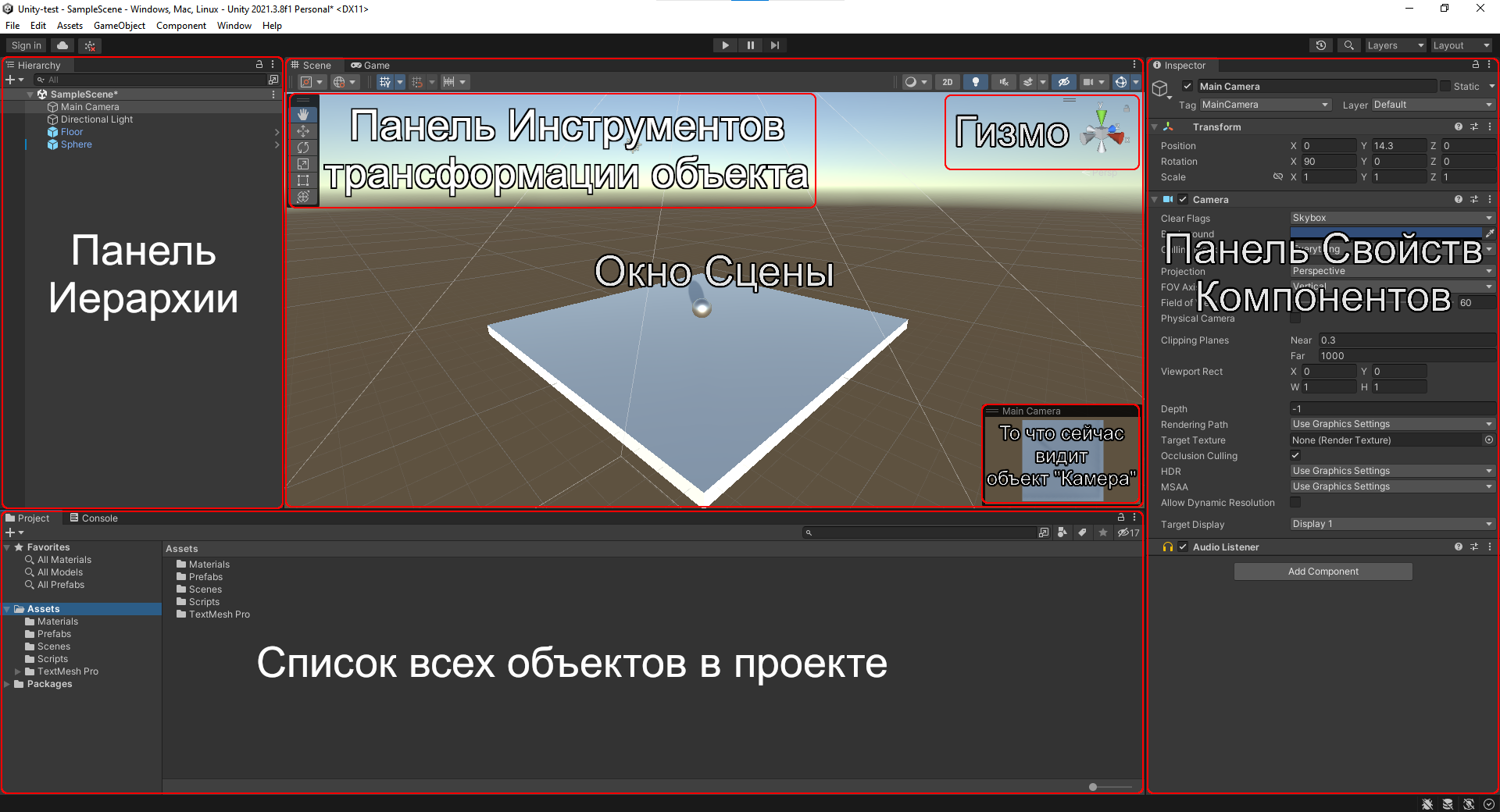The height and width of the screenshot is (812, 1500).
Task: Click the Pause button
Action: 750,45
